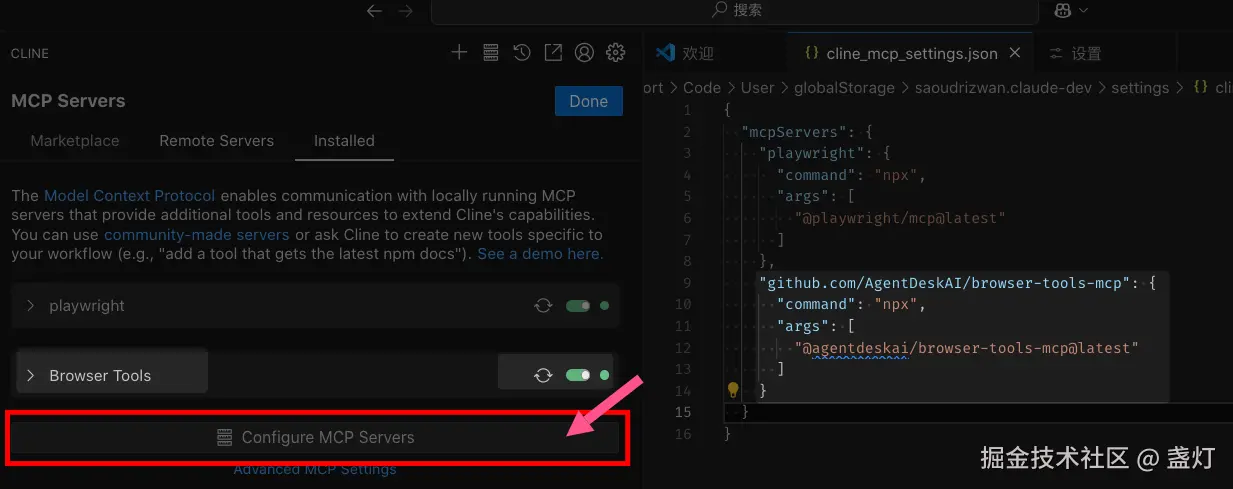1233x489 pixels.
Task: Open Cline in editor popout icon
Action: point(553,53)
